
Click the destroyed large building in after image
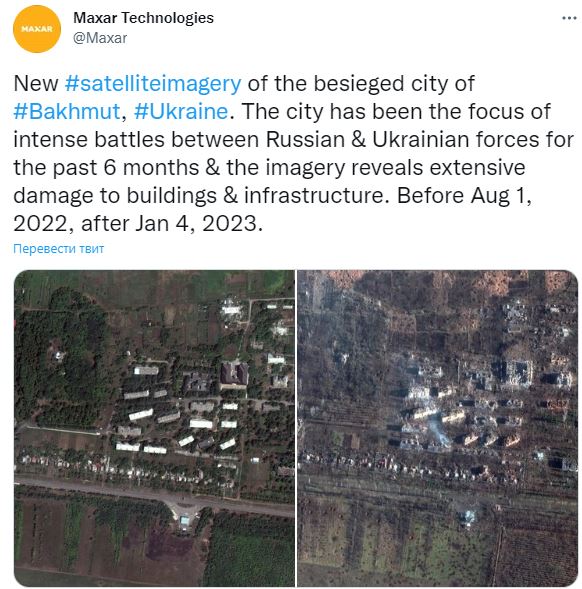519,374
